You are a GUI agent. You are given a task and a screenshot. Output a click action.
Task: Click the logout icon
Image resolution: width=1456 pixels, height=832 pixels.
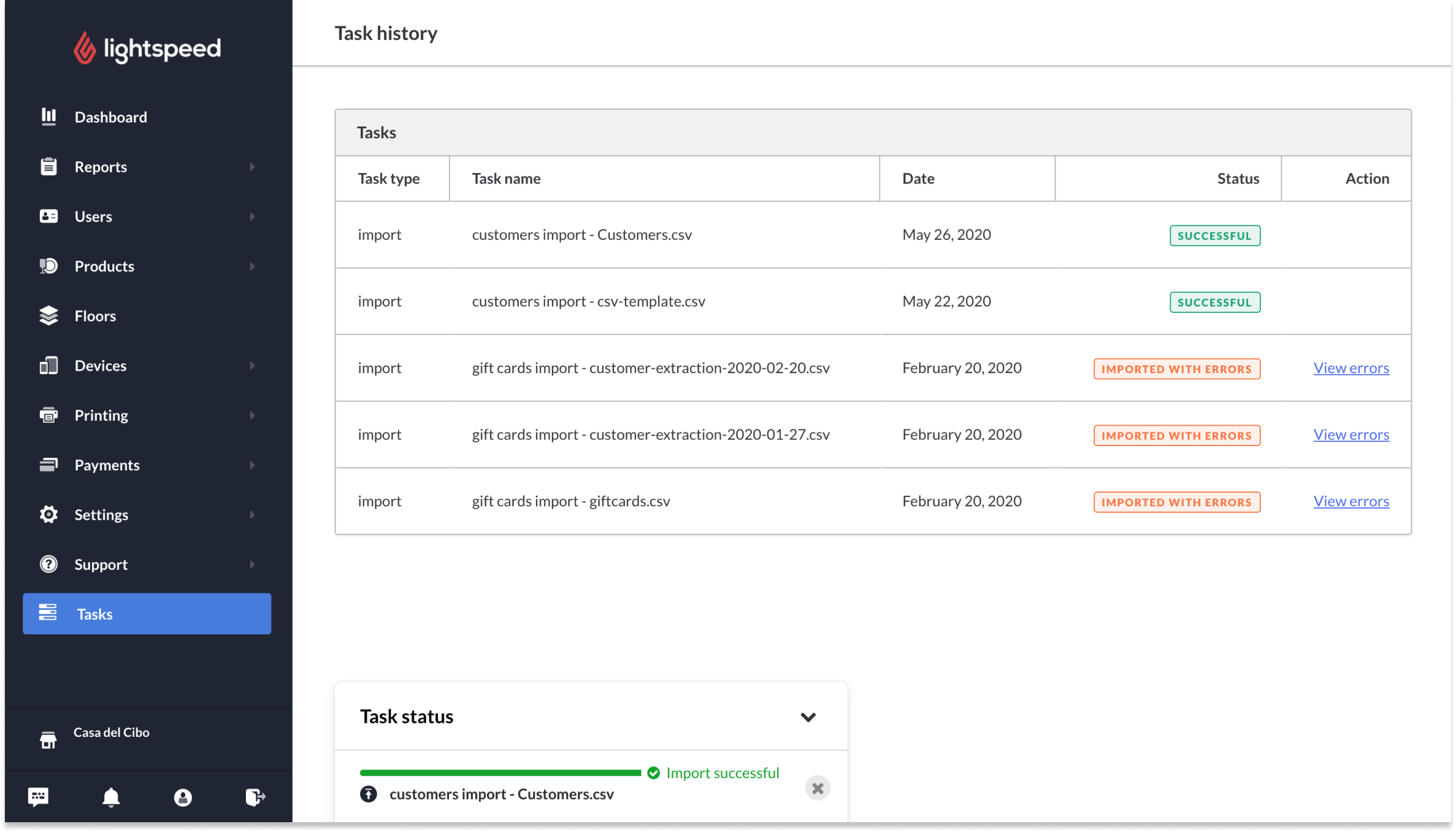click(255, 796)
